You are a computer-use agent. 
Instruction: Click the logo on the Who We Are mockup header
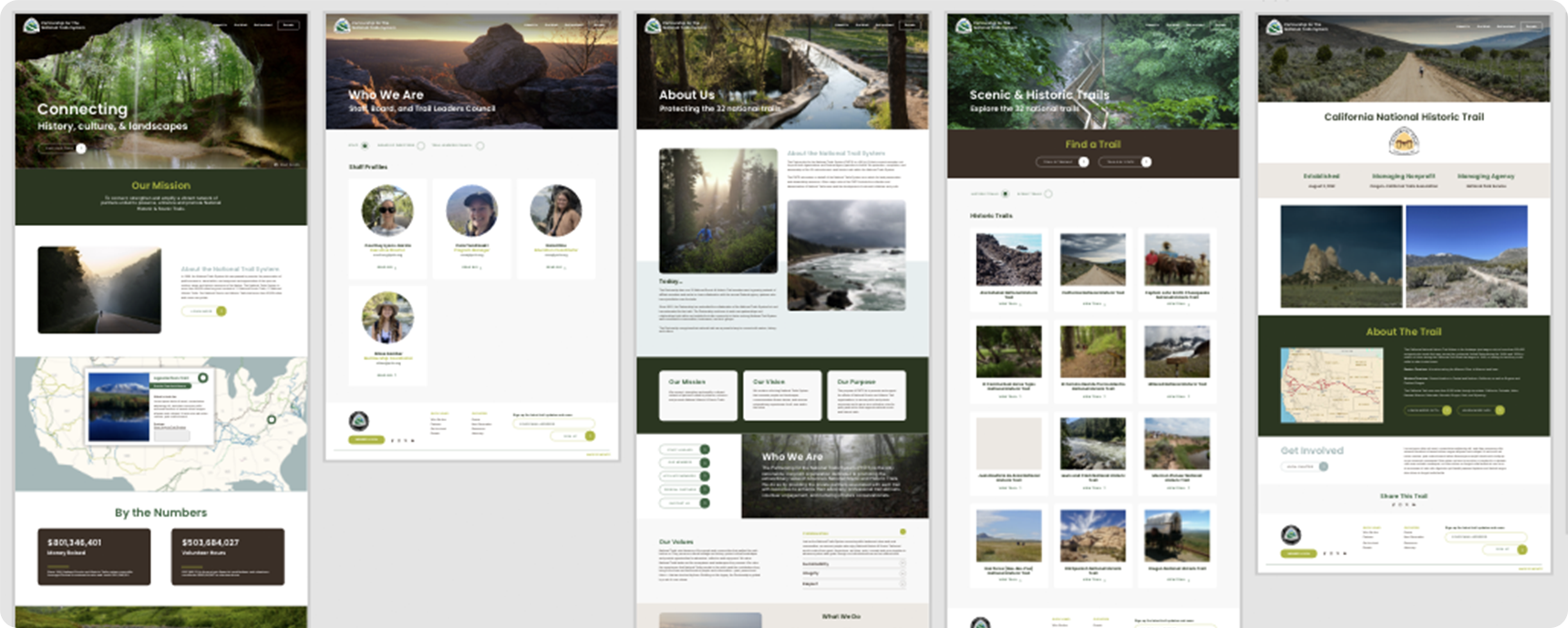(x=342, y=26)
